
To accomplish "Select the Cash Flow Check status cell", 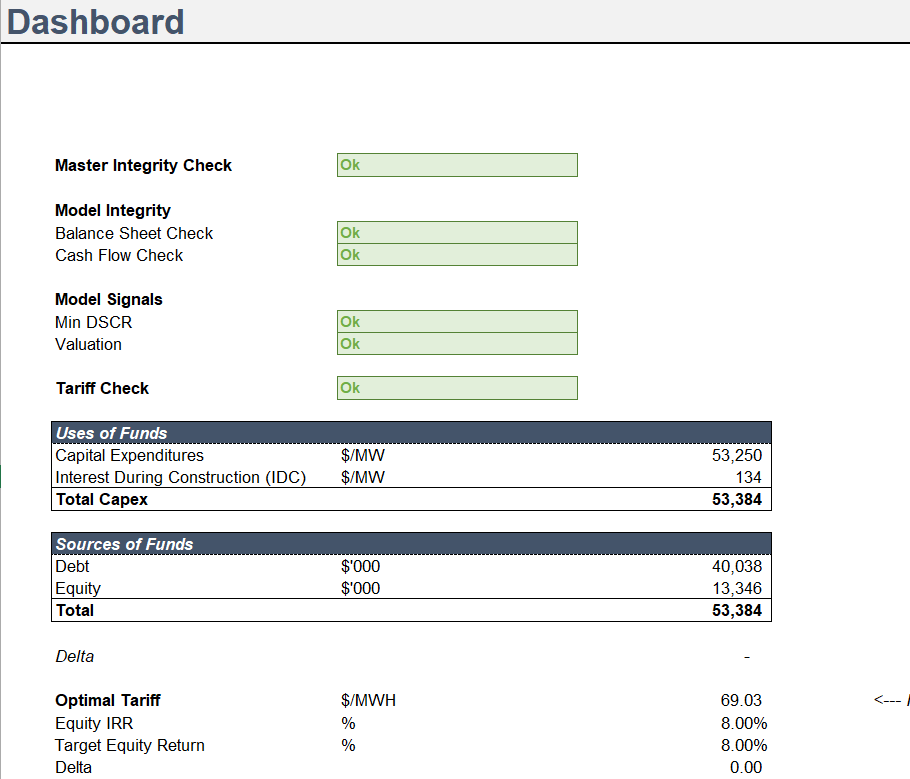I will pos(457,255).
